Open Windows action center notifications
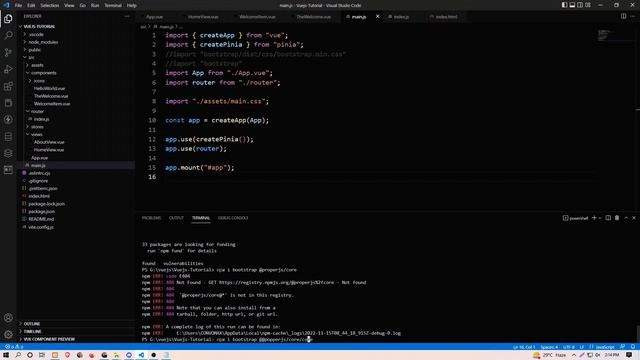 click(629, 355)
